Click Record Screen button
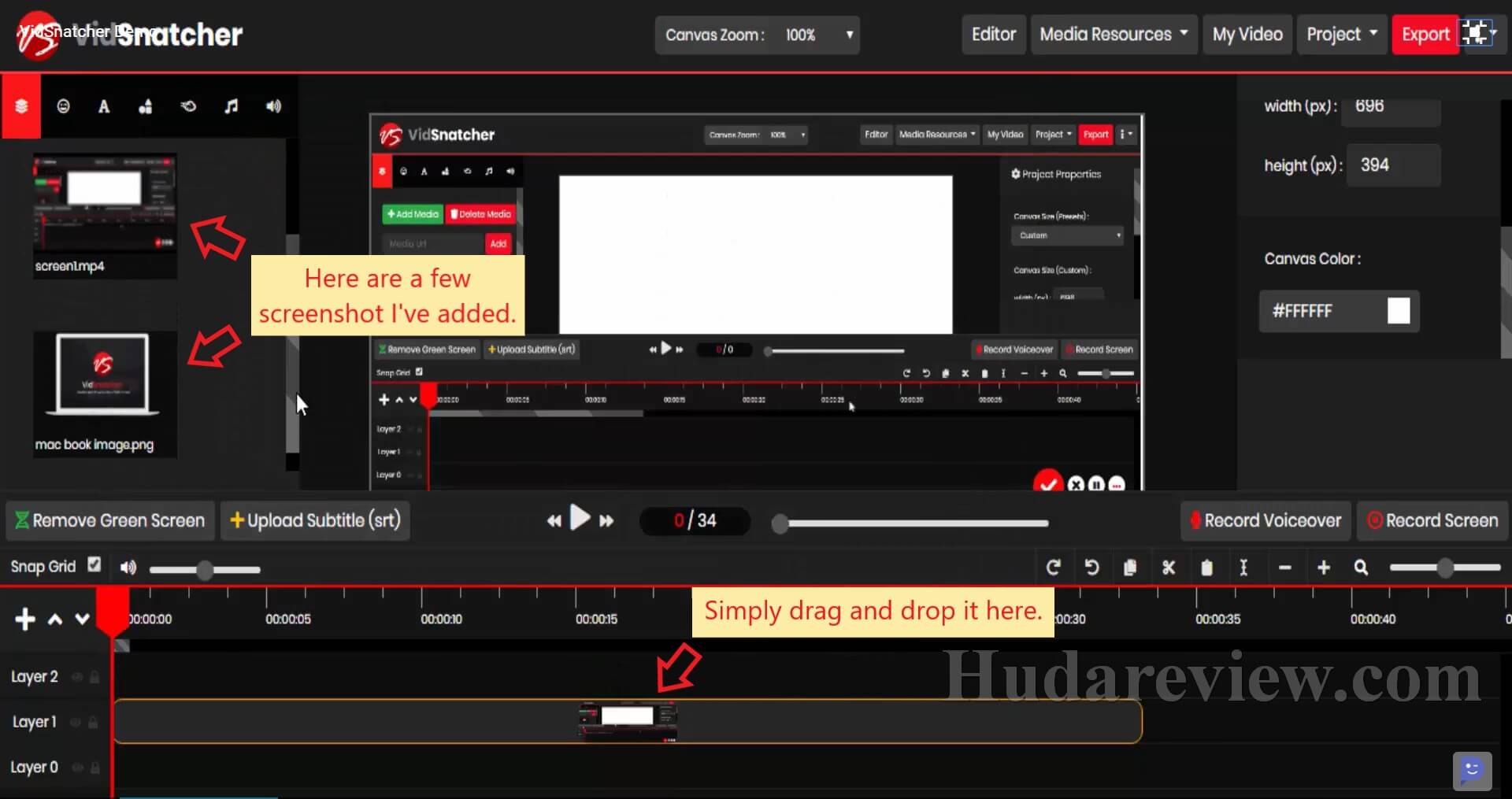This screenshot has height=799, width=1512. pyautogui.click(x=1432, y=520)
